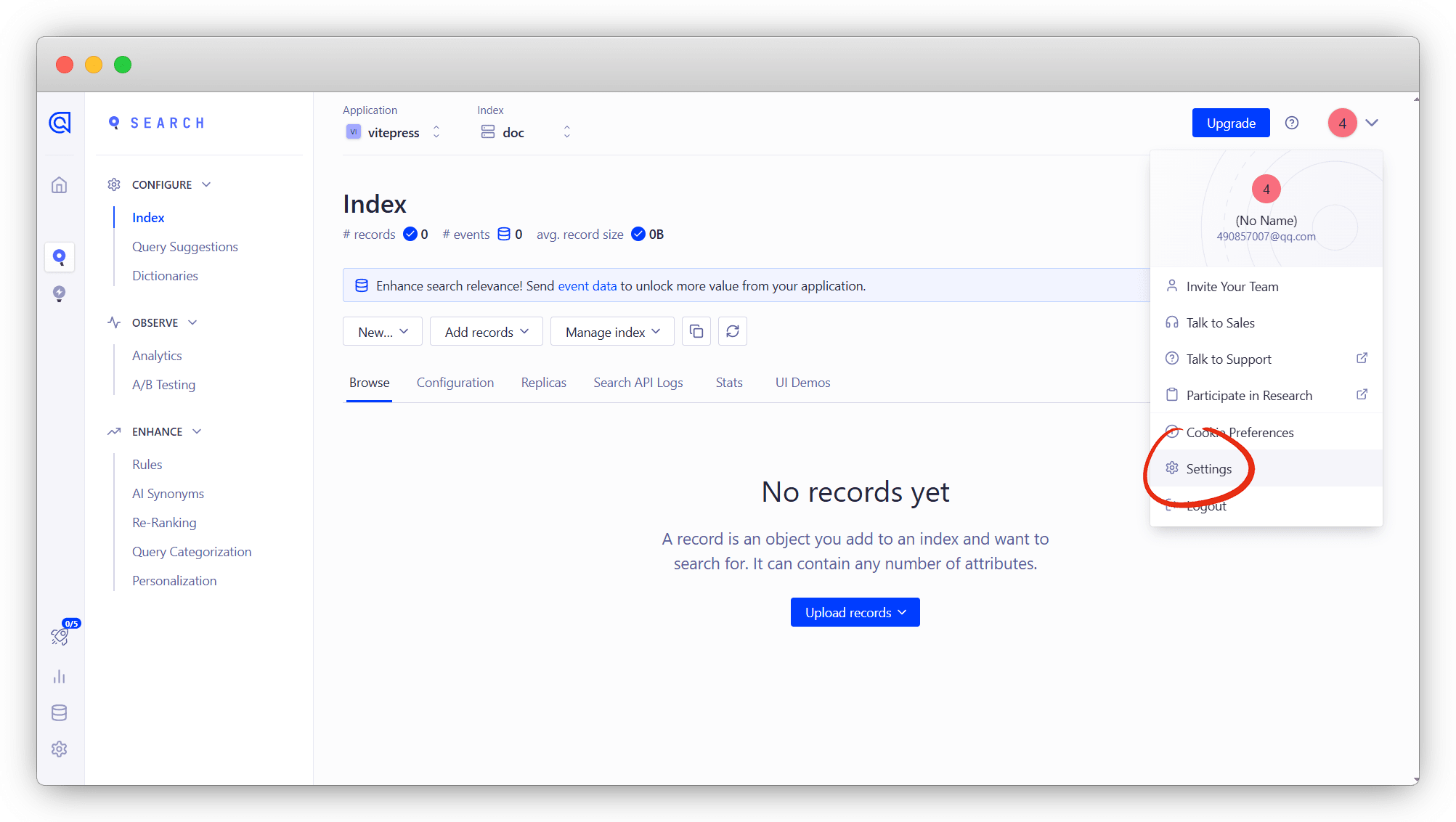The height and width of the screenshot is (822, 1456).
Task: Select Settings in the account menu
Action: 1208,469
